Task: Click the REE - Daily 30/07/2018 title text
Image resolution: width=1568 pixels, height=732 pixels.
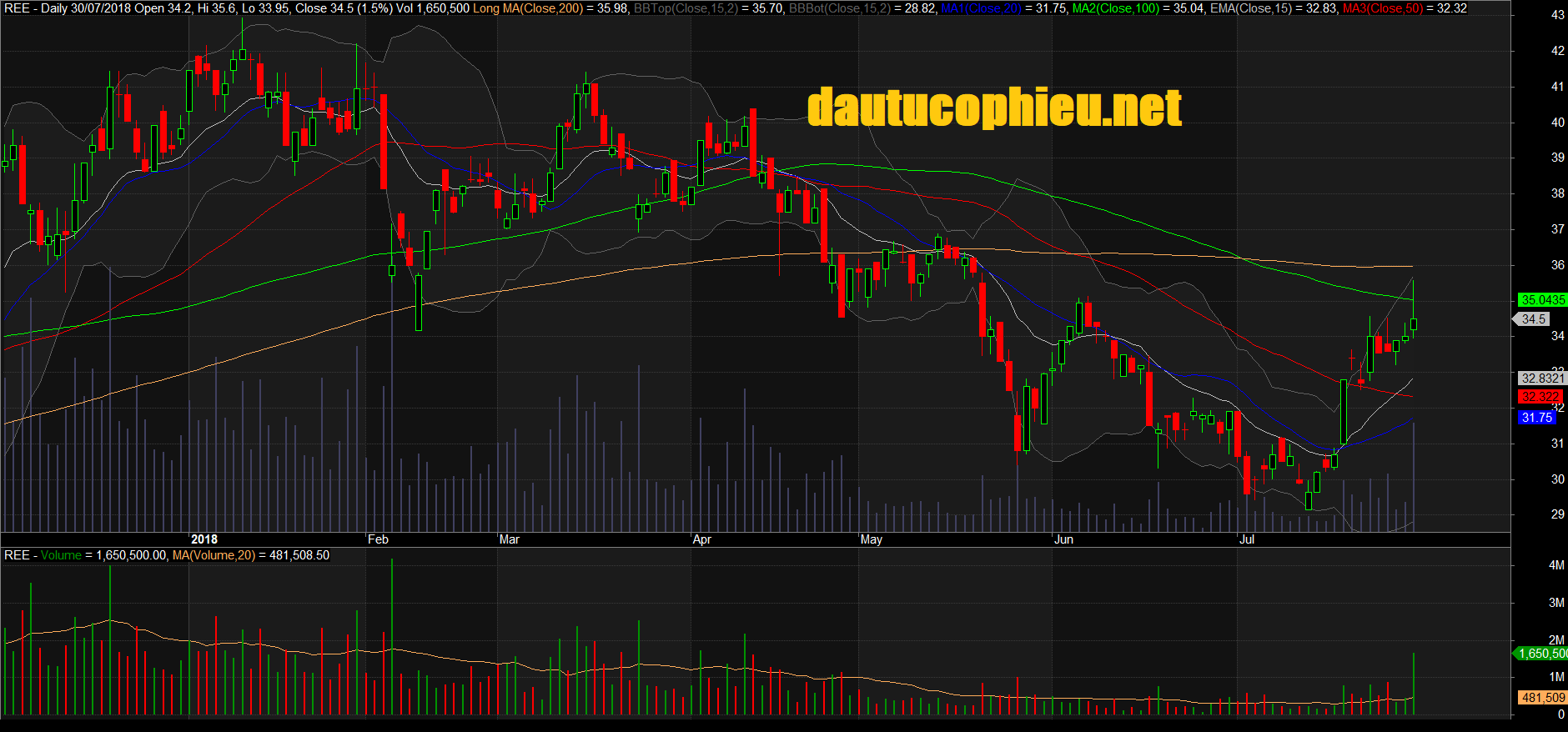Action: click(x=68, y=8)
